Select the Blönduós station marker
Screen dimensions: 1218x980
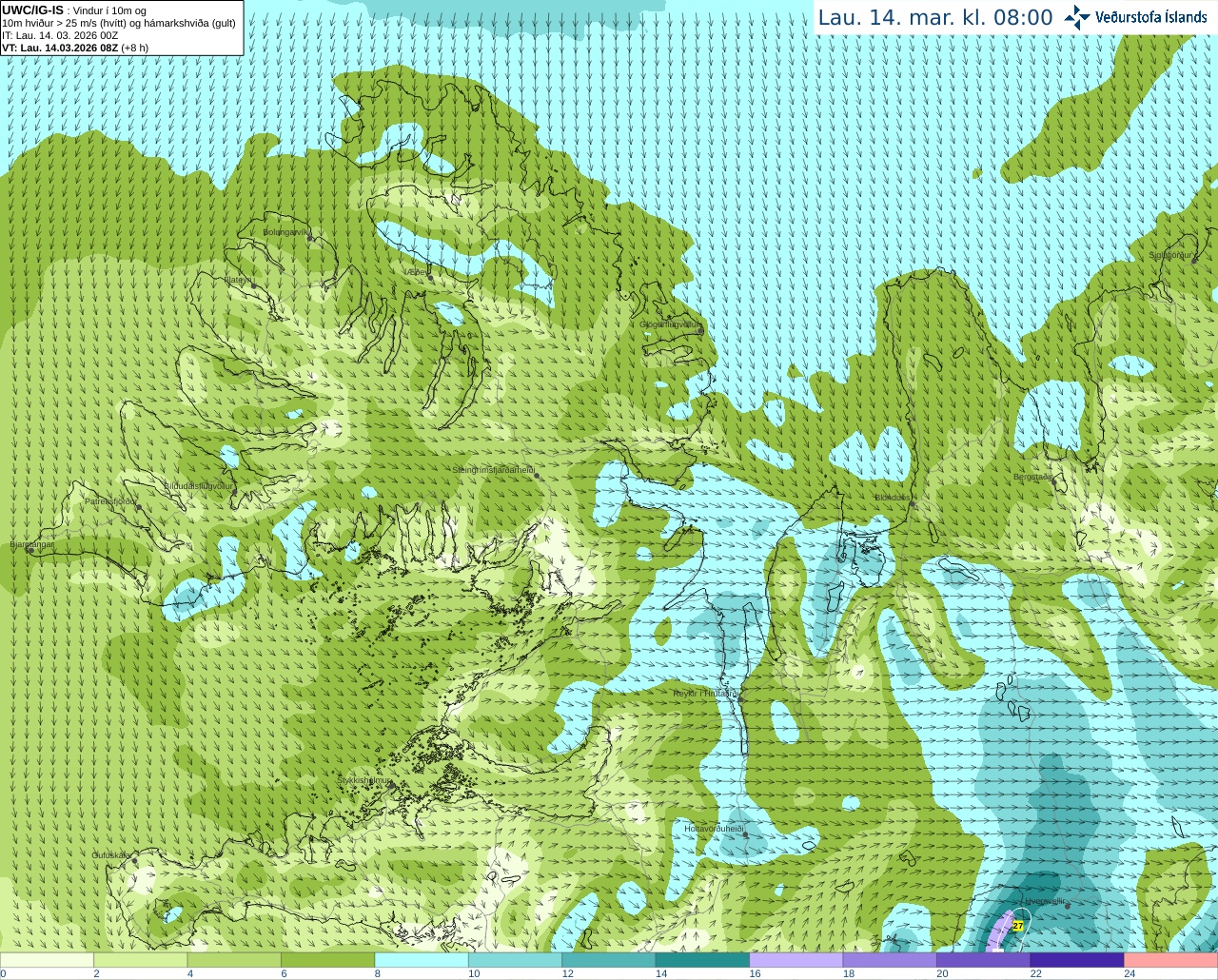[x=913, y=504]
